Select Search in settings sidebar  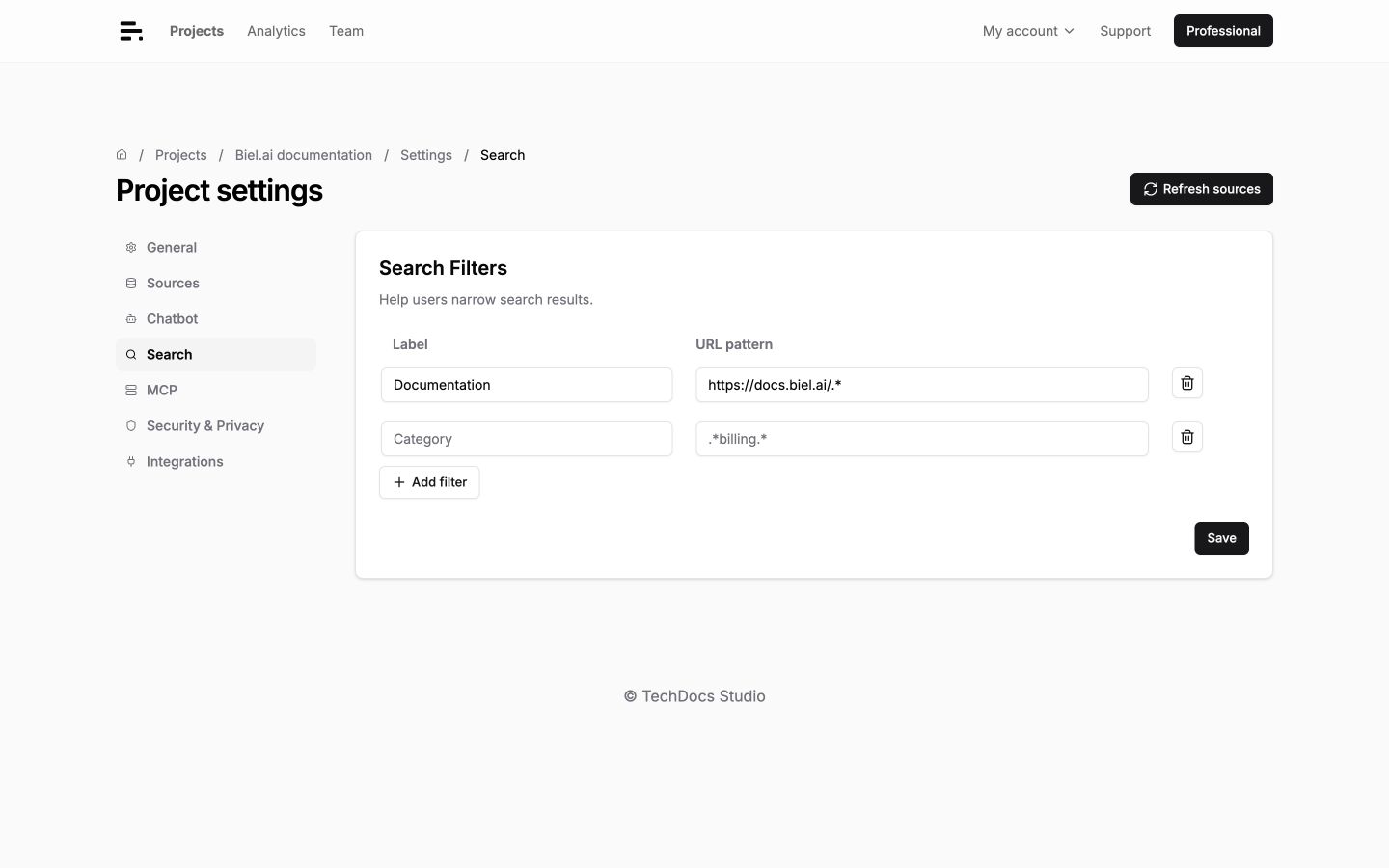[216, 354]
